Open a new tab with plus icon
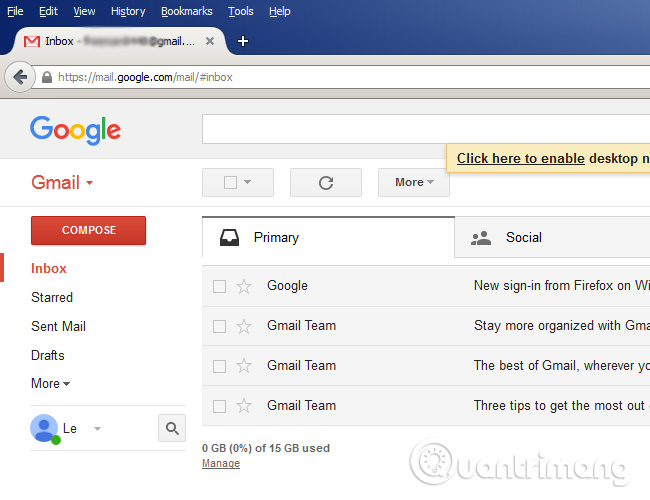The width and height of the screenshot is (650, 500). point(243,41)
